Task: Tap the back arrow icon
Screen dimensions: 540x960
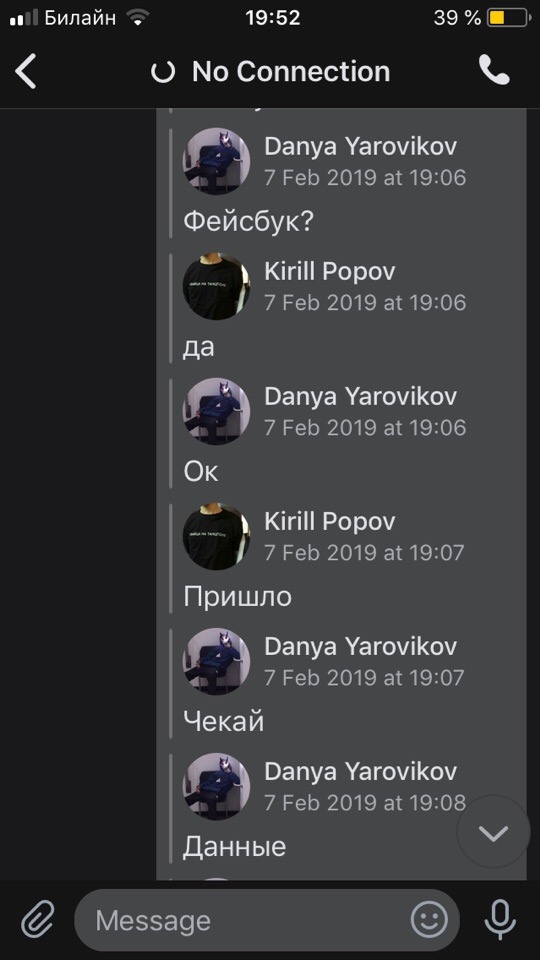Action: 26,71
